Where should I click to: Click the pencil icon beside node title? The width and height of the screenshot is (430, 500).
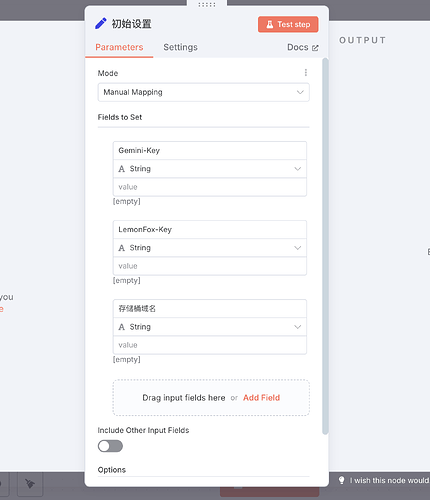click(101, 24)
